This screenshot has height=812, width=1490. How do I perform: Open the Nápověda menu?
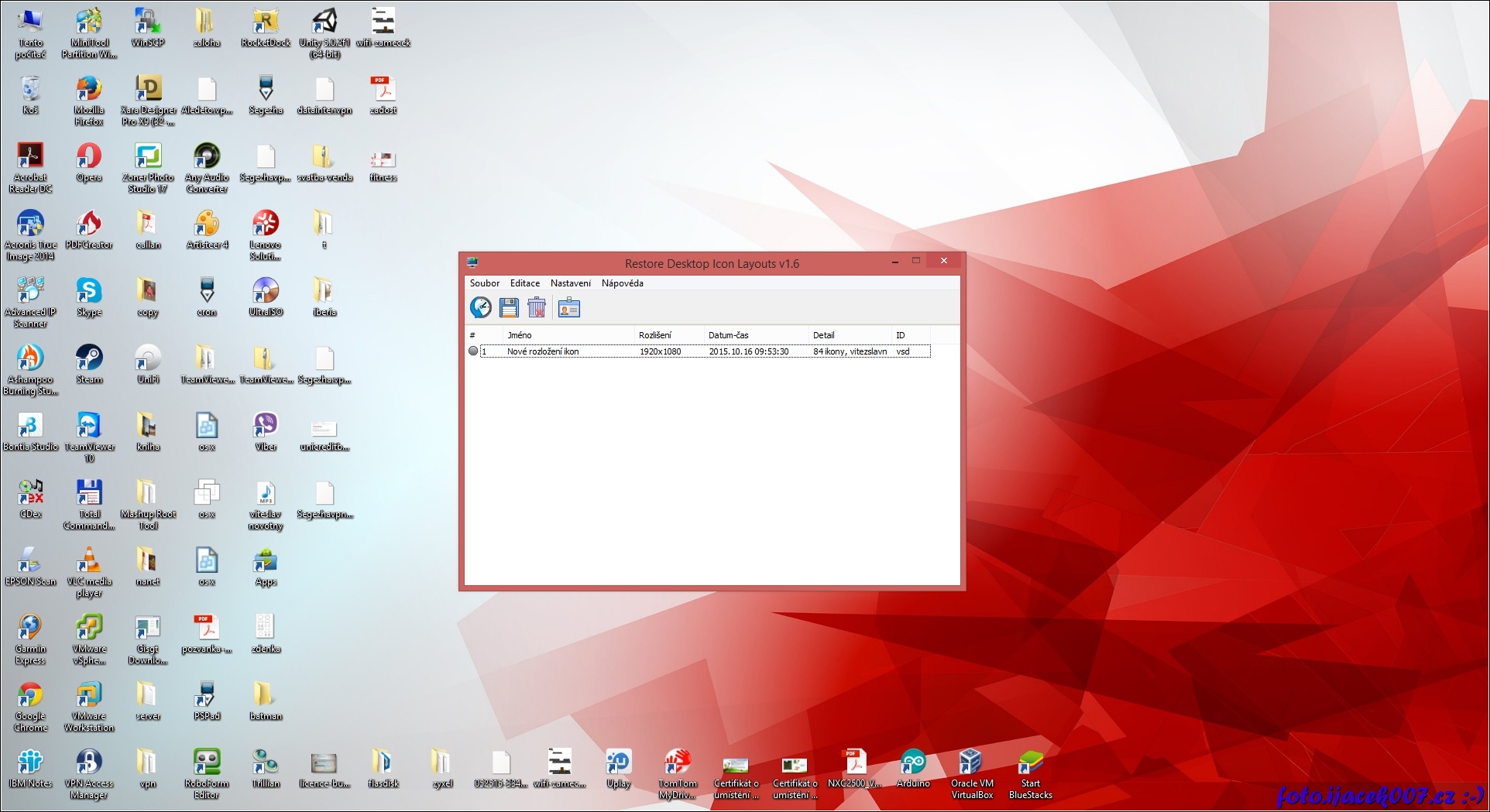click(622, 283)
